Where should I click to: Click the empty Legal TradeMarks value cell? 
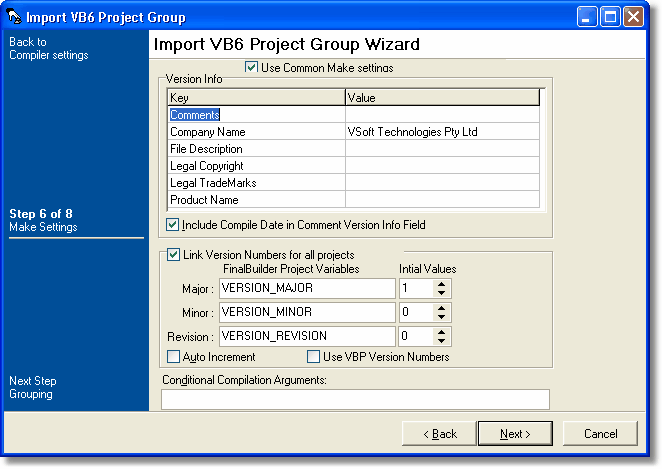coord(442,182)
